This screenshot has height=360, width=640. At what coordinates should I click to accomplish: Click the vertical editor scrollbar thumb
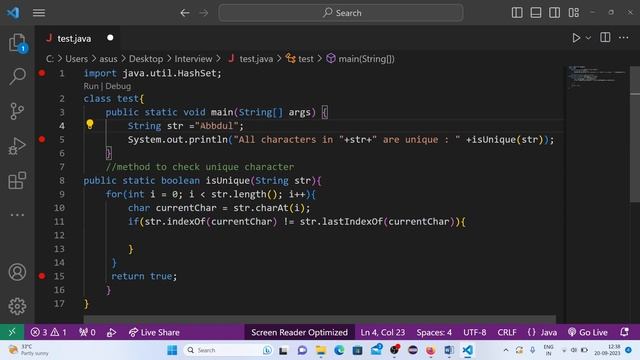click(635, 134)
